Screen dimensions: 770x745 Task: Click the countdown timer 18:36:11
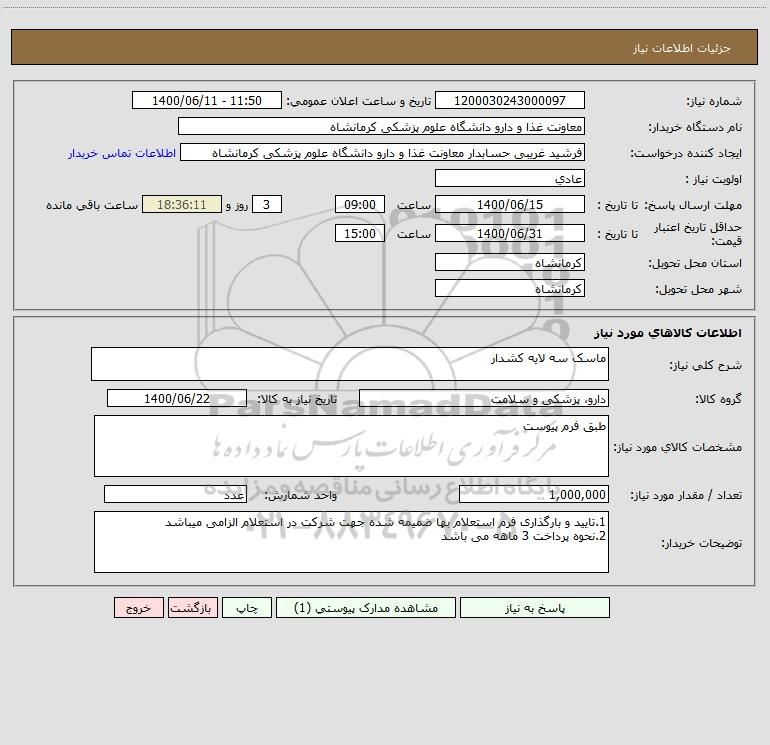point(182,204)
